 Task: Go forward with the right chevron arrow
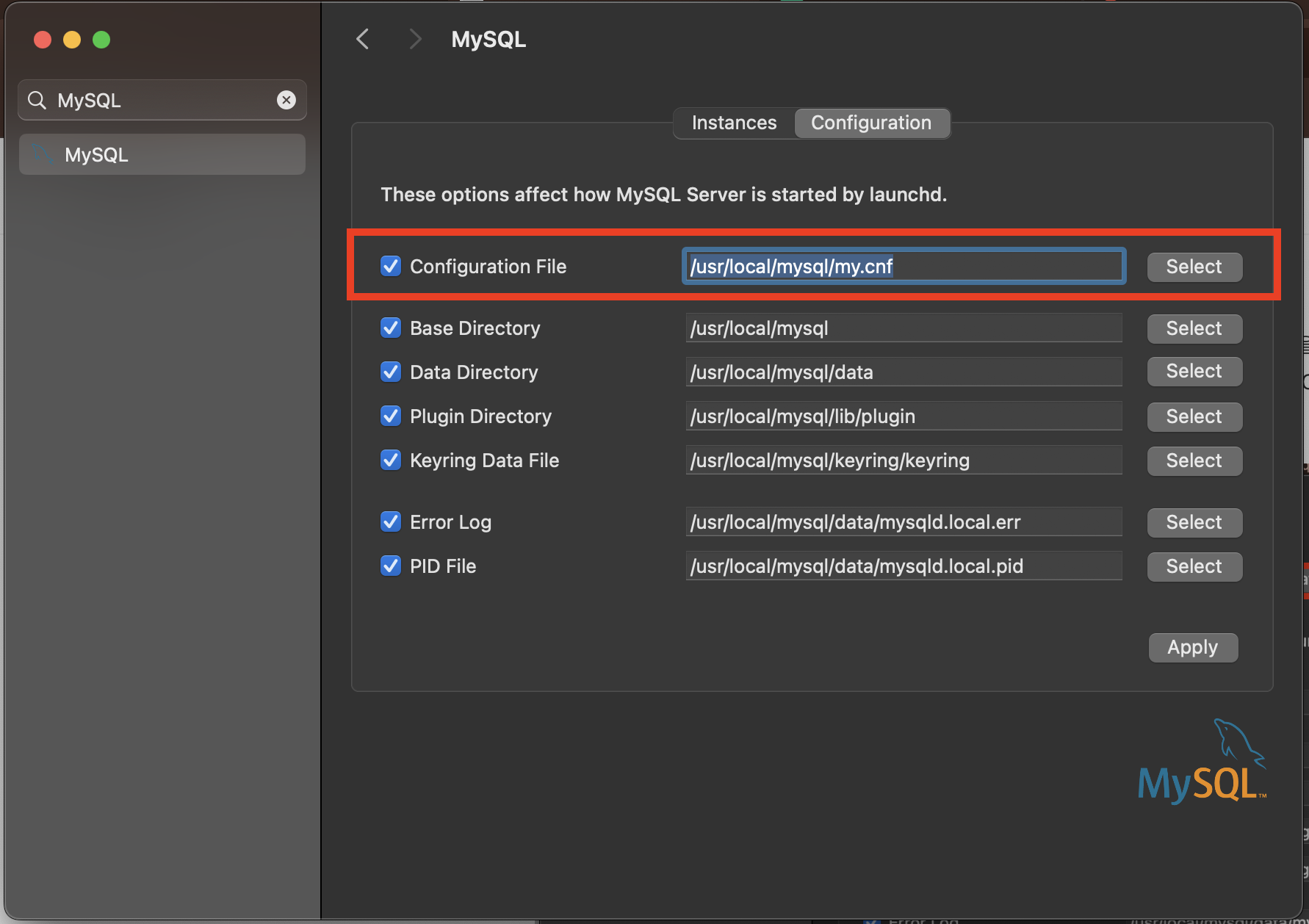tap(415, 39)
